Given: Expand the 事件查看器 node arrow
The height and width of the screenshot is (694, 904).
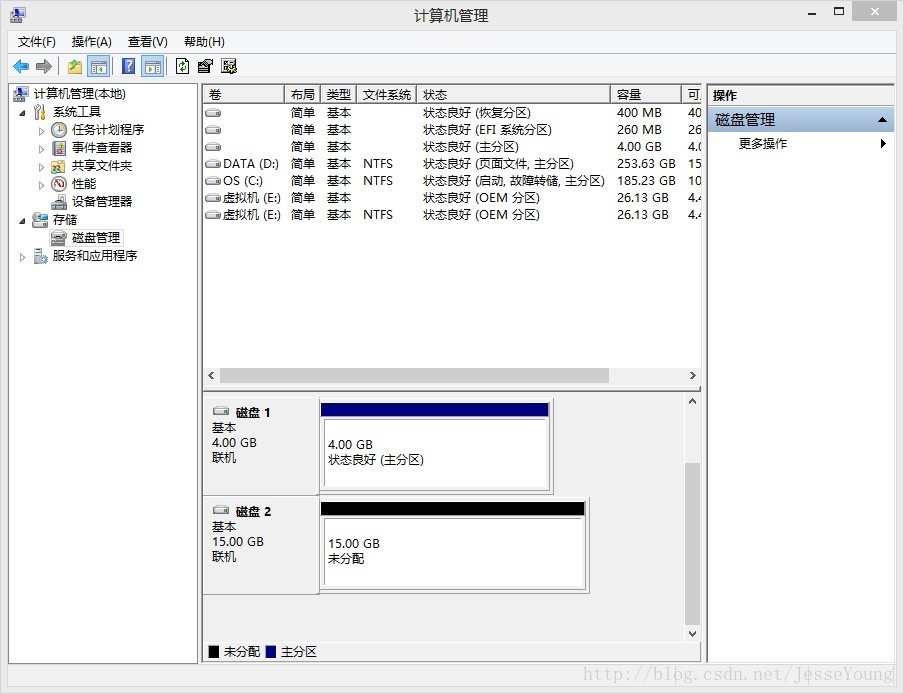Looking at the screenshot, I should [x=41, y=149].
